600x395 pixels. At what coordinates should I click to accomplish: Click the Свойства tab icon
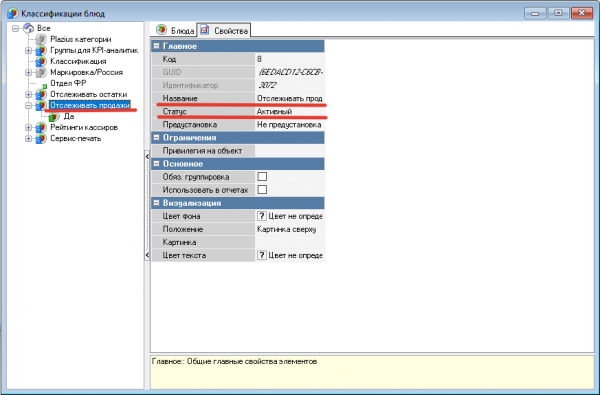click(x=205, y=29)
